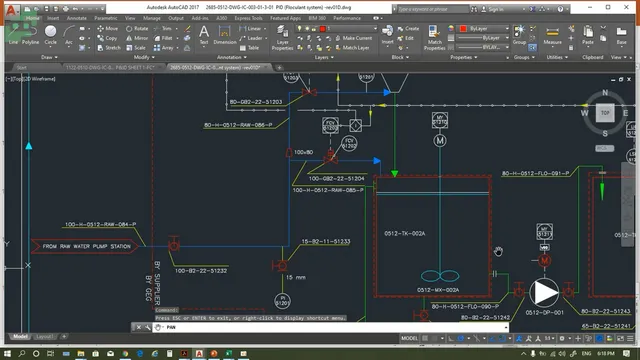Viewport: 640px width, 360px height.
Task: Open Layer Properties manager
Action: (x=282, y=38)
